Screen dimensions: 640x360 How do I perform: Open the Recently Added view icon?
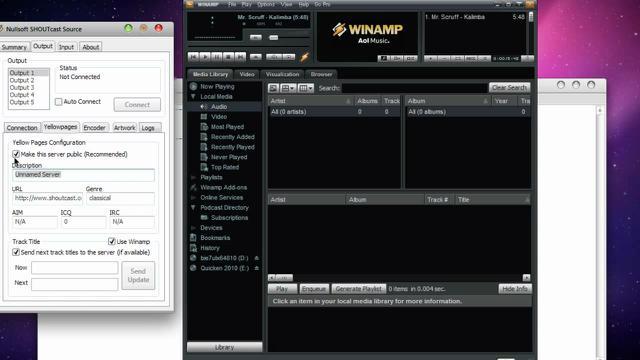click(x=204, y=137)
